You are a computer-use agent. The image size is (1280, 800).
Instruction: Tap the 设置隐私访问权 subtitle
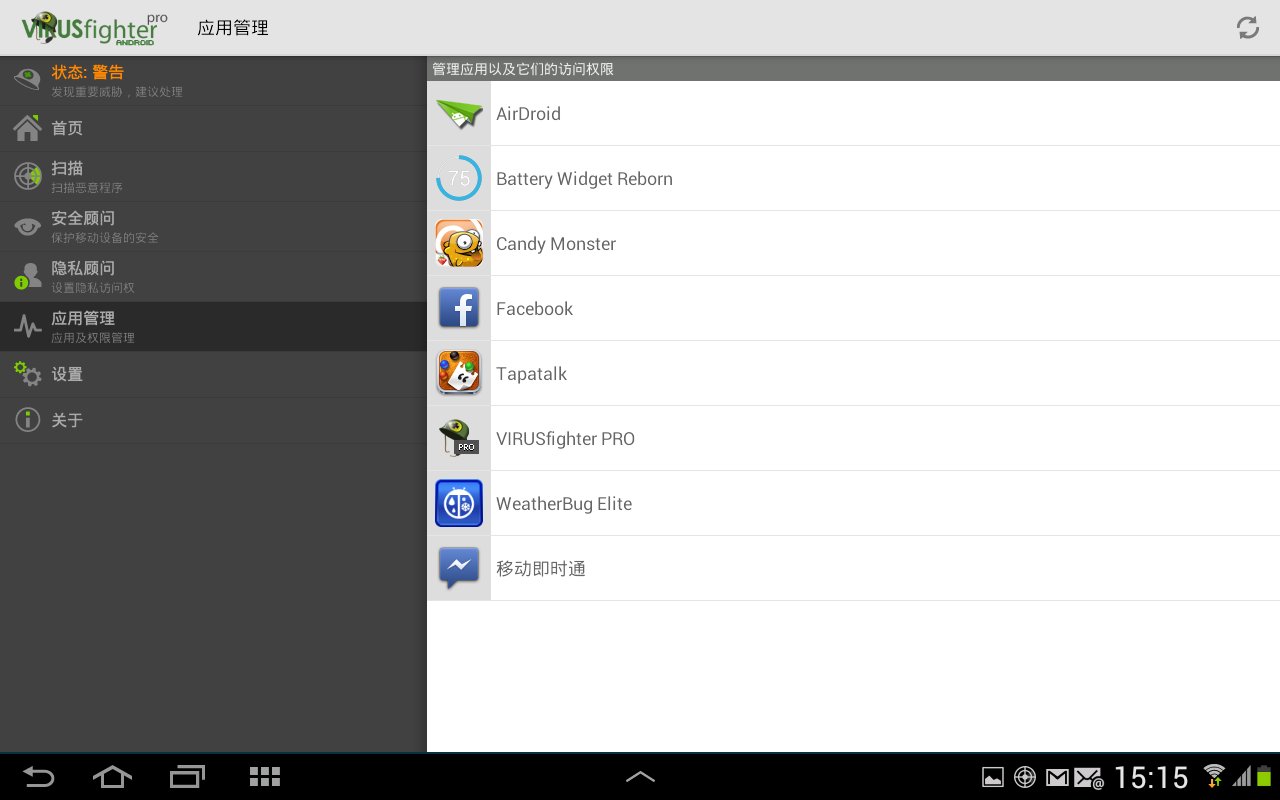tap(93, 288)
